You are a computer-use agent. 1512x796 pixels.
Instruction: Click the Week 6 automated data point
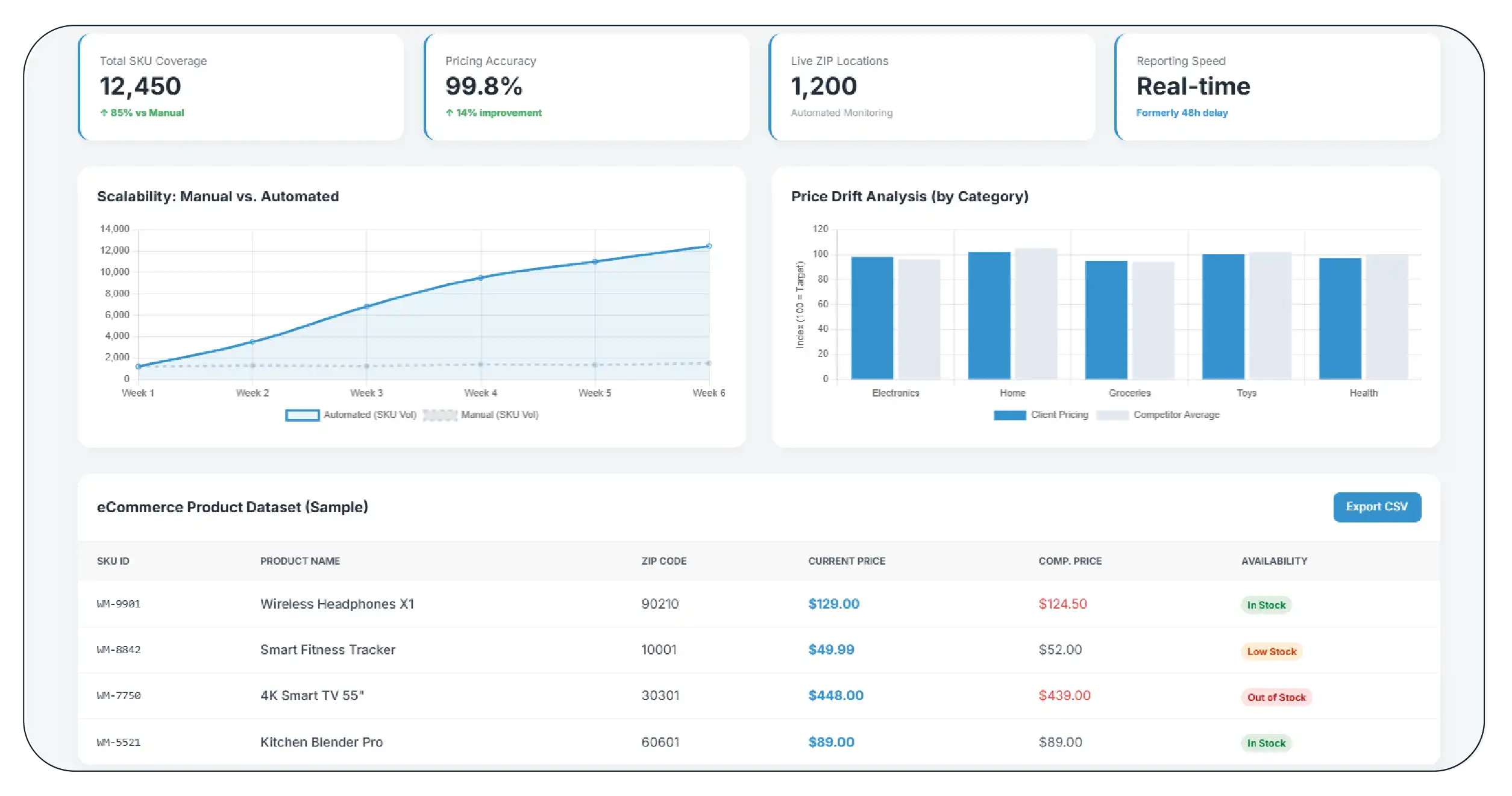coord(709,246)
